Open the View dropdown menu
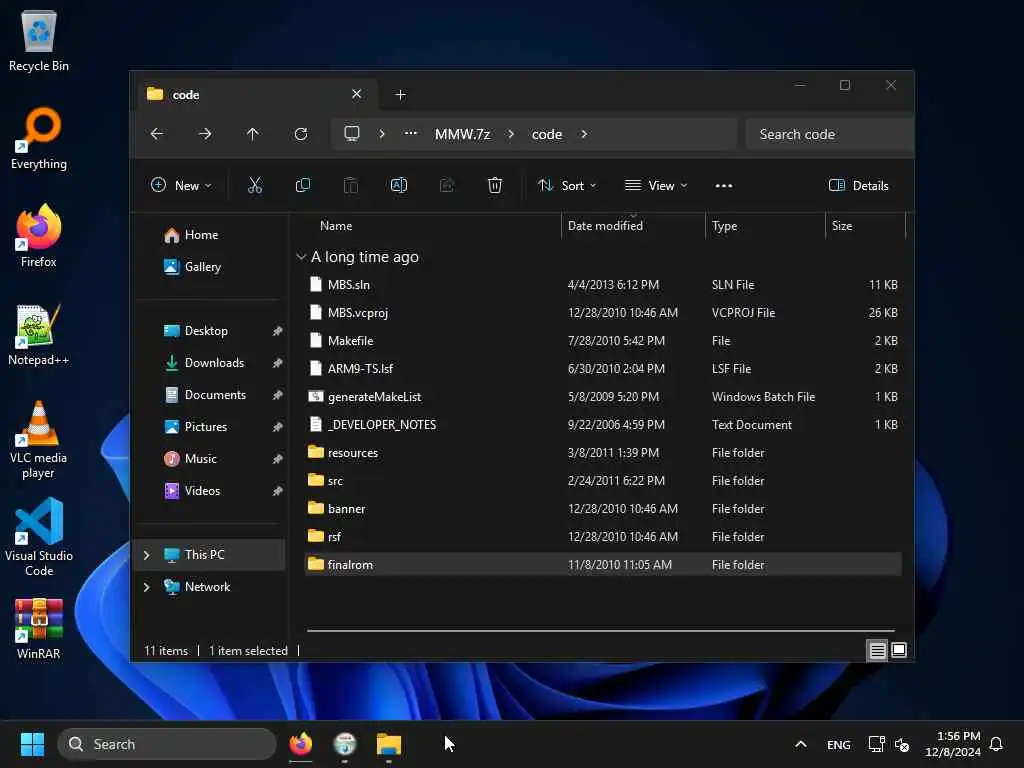Viewport: 1024px width, 768px height. coord(656,185)
